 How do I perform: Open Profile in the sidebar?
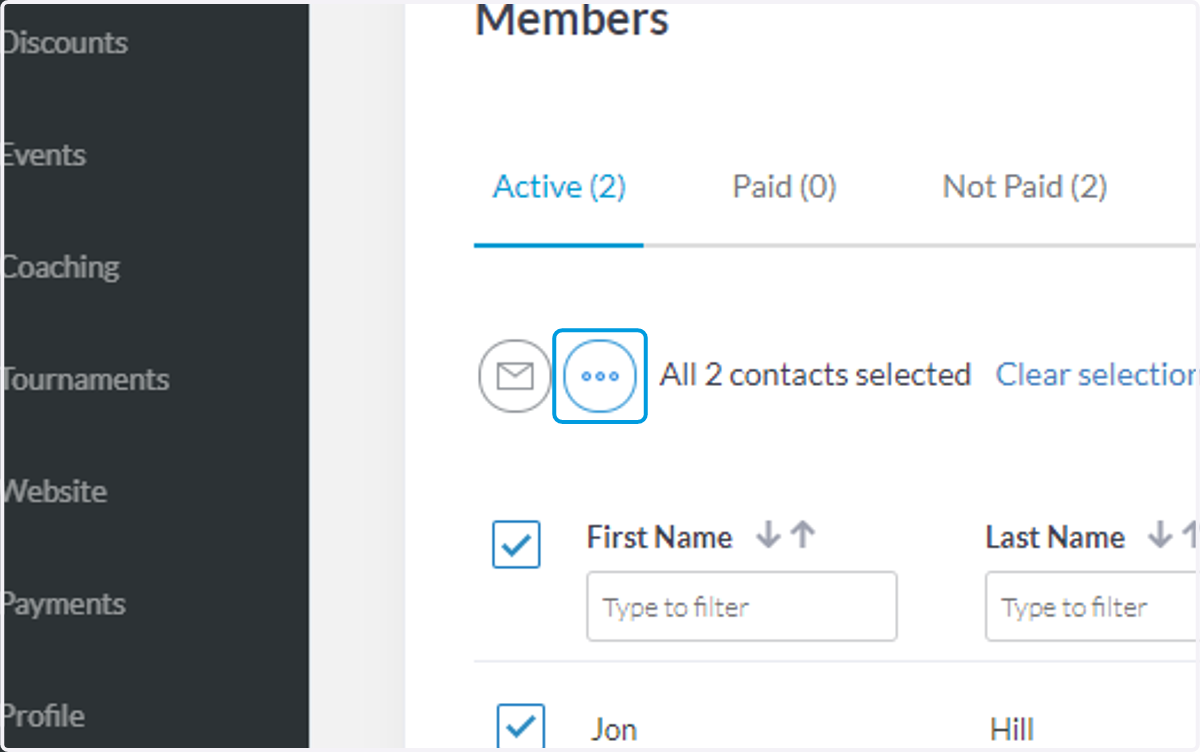tap(42, 716)
